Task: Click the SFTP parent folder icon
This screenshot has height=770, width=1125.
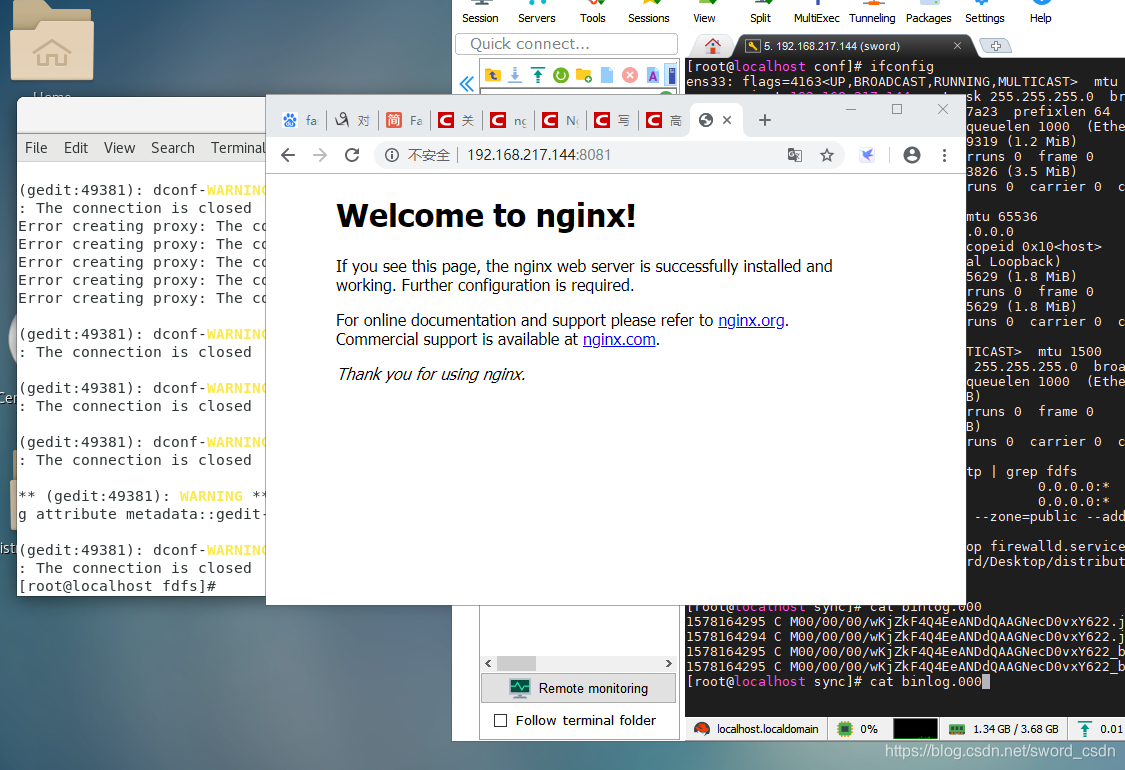Action: tap(493, 75)
